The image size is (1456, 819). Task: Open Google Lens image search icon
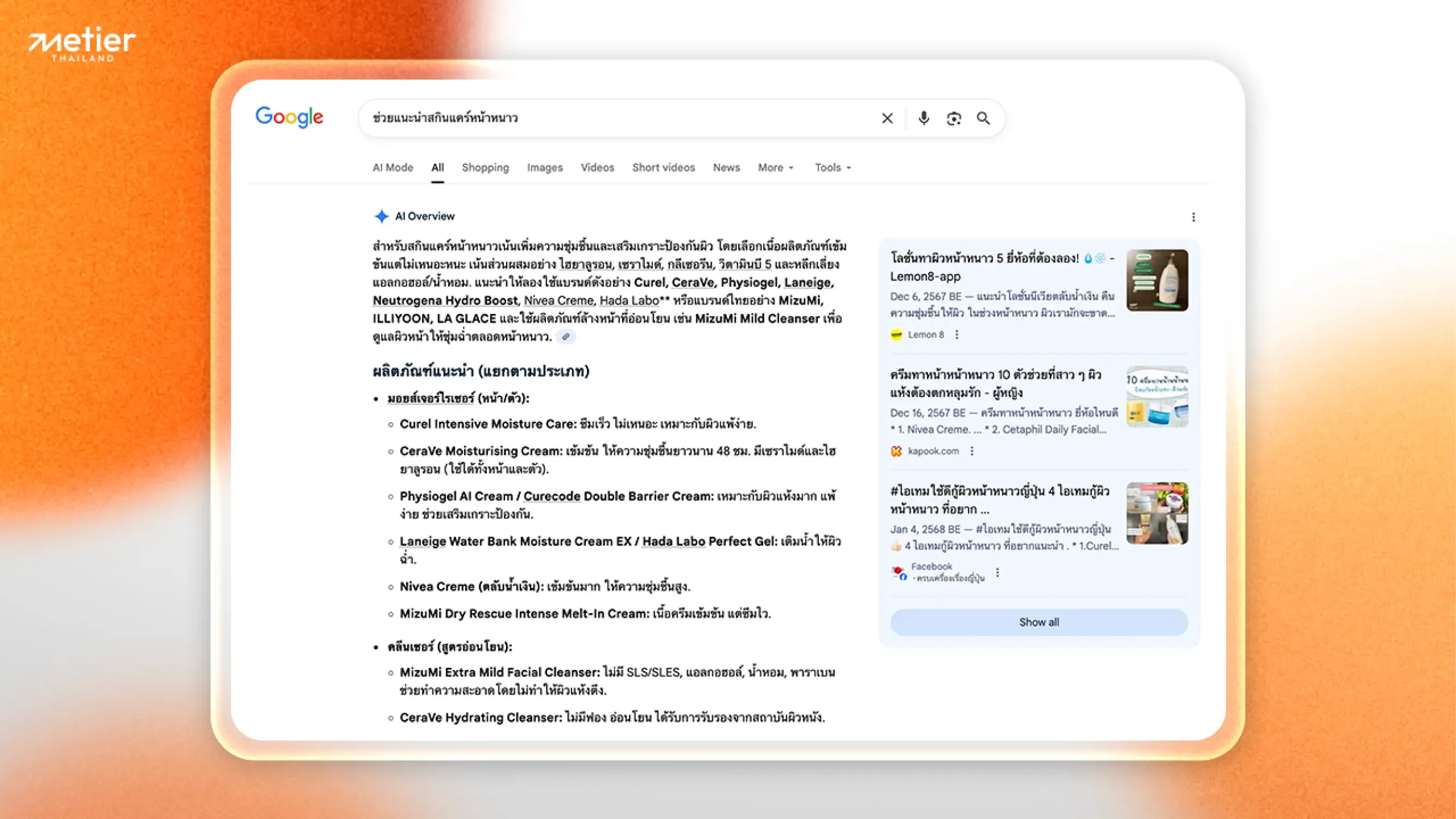(x=954, y=118)
